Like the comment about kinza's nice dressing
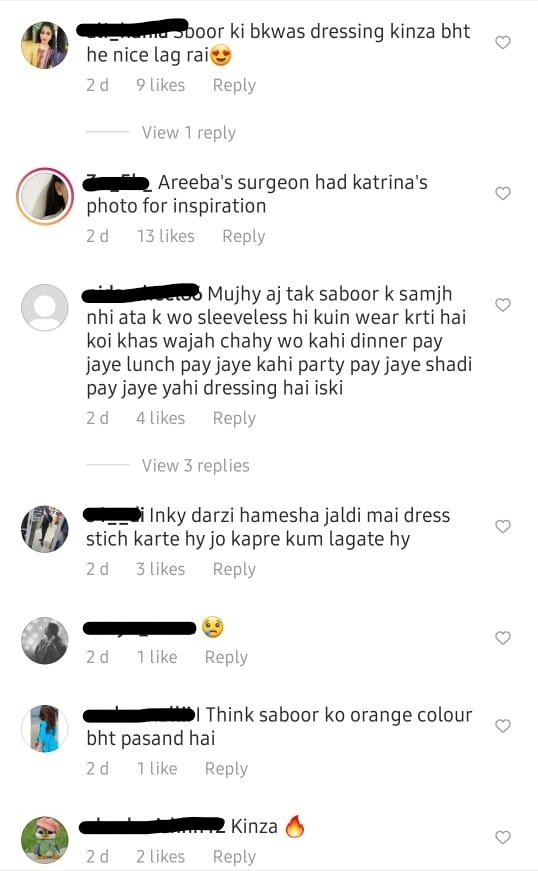This screenshot has width=538, height=871. 502,42
